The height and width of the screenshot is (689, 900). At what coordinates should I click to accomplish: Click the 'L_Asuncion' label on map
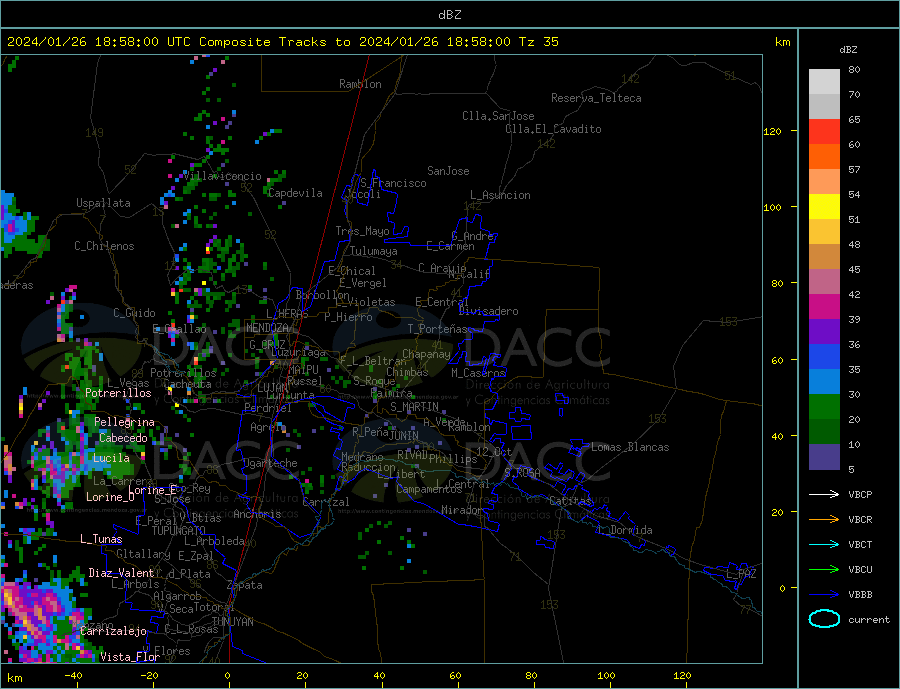coord(501,195)
